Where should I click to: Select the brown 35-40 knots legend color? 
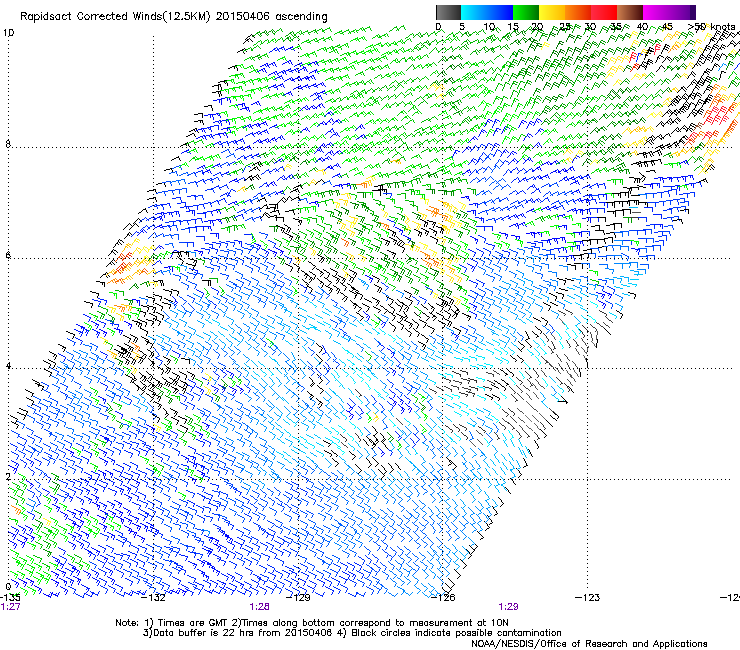tap(630, 12)
